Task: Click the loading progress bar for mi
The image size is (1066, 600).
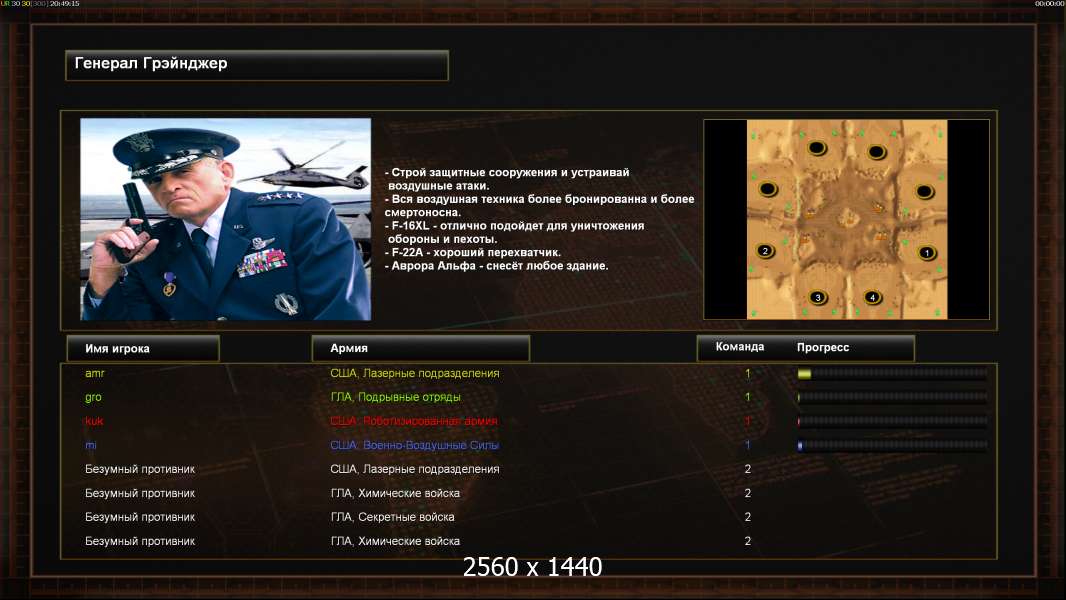Action: (x=893, y=445)
